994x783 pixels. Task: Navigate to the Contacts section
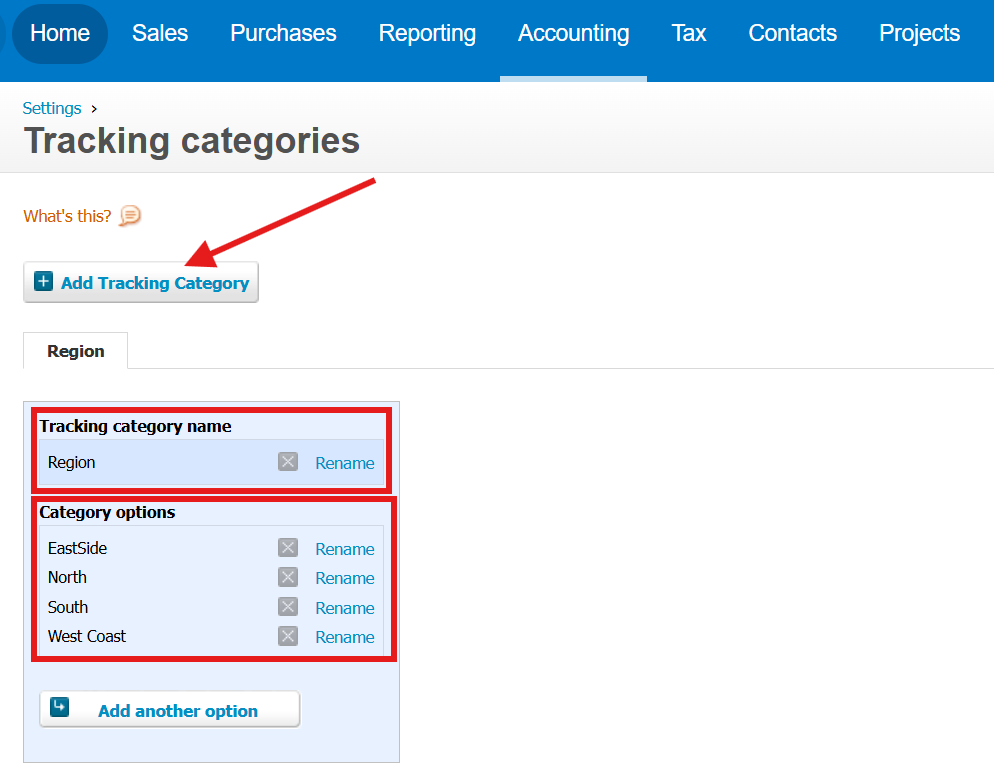[x=792, y=33]
